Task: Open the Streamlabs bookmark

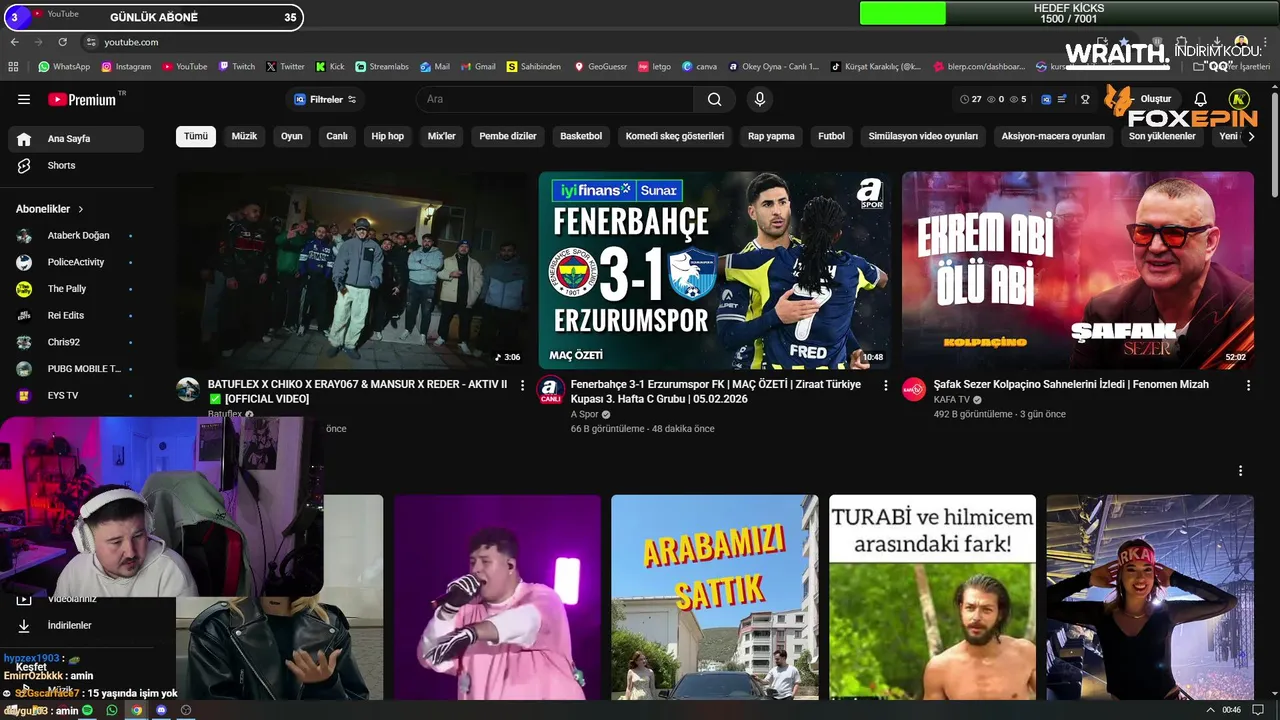Action: pos(382,67)
